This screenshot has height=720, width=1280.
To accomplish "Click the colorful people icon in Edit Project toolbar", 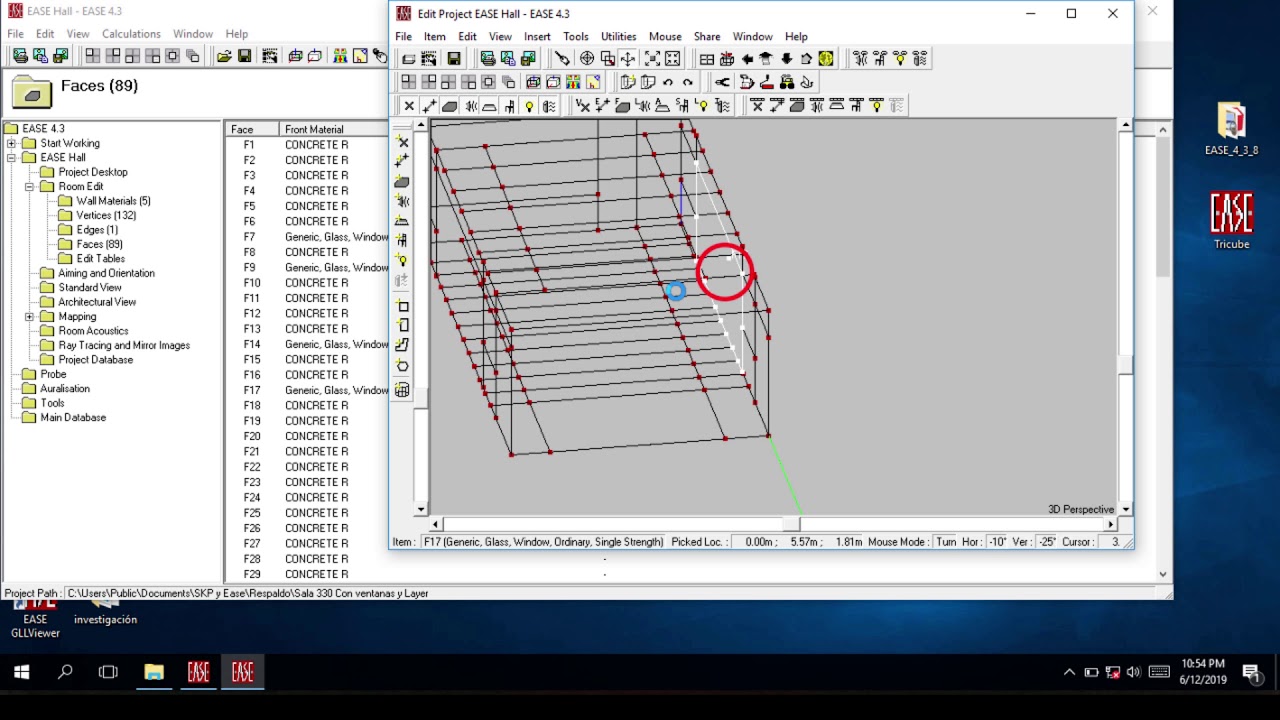I will tap(573, 82).
